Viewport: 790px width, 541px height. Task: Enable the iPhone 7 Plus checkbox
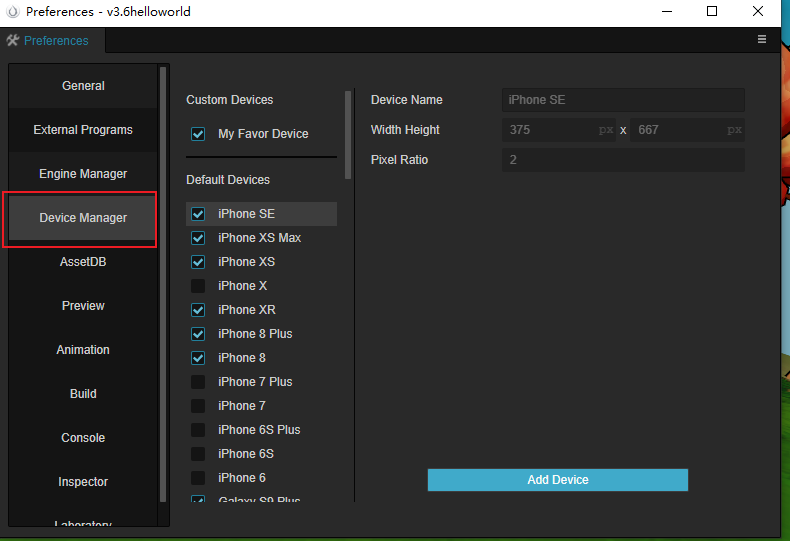click(x=198, y=382)
